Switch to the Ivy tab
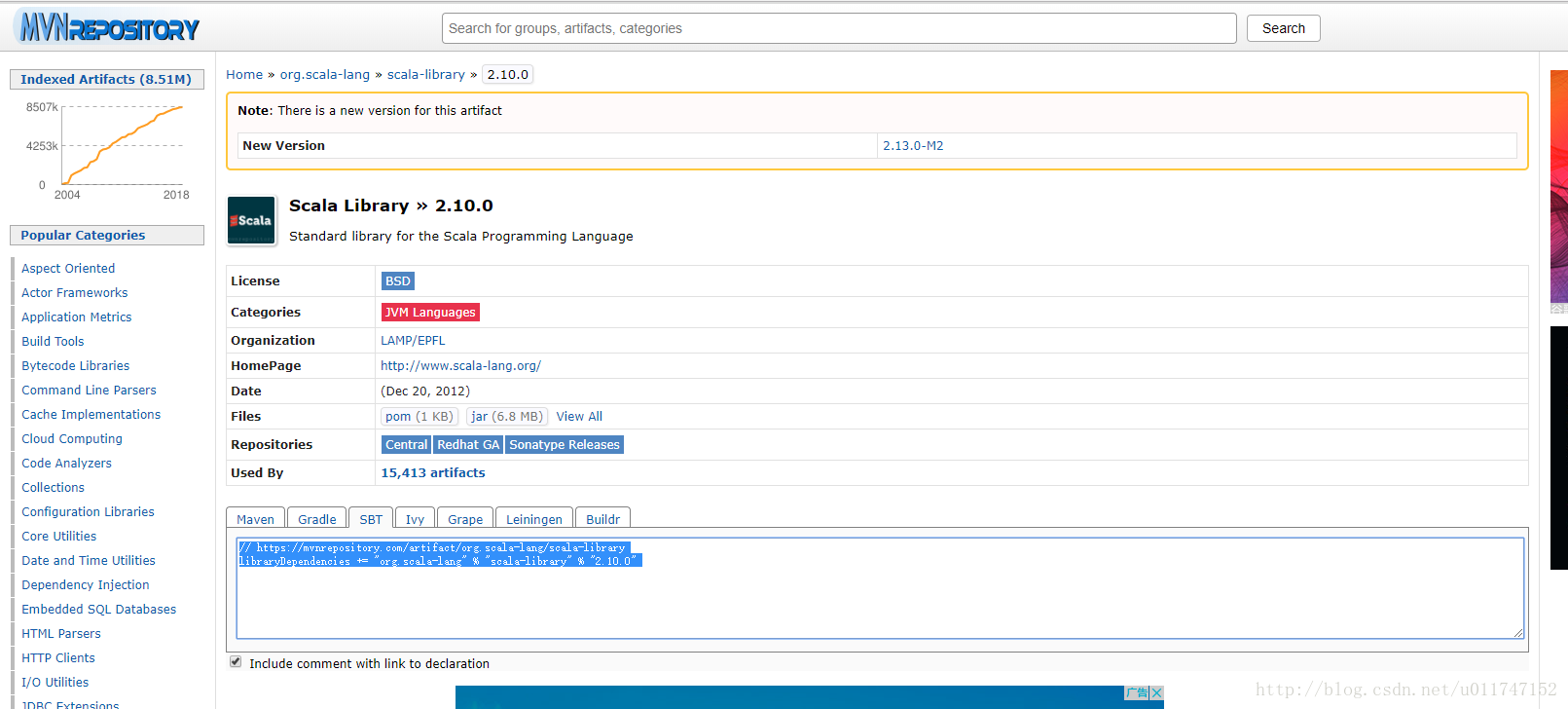 point(415,519)
